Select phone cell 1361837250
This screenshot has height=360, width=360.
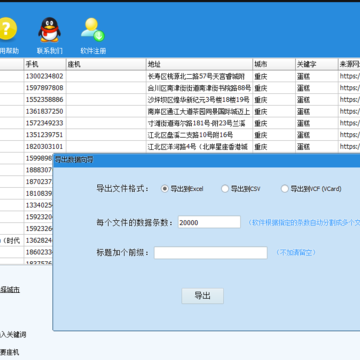(45, 111)
